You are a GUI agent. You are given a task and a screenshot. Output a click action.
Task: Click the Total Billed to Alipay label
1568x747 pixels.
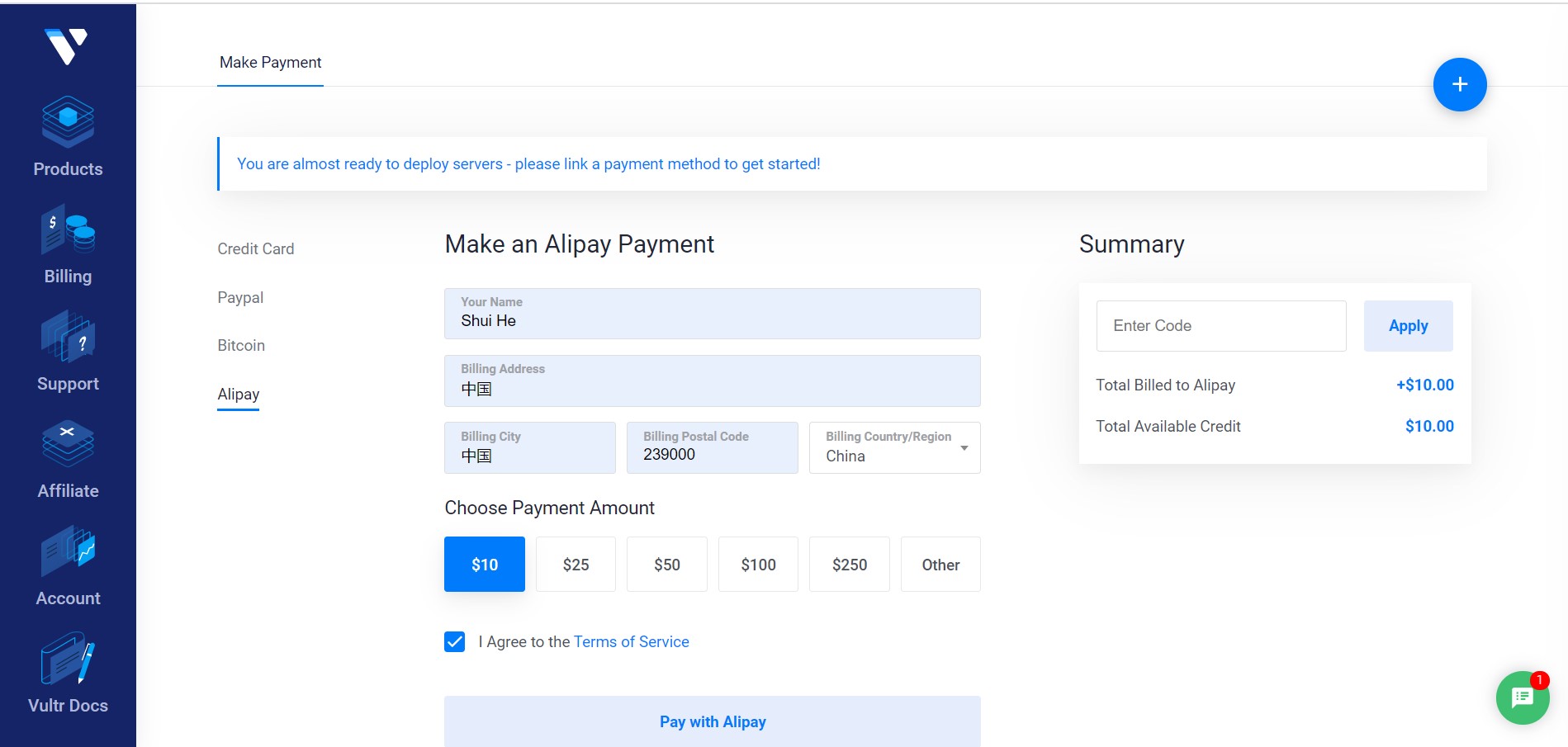[1165, 385]
